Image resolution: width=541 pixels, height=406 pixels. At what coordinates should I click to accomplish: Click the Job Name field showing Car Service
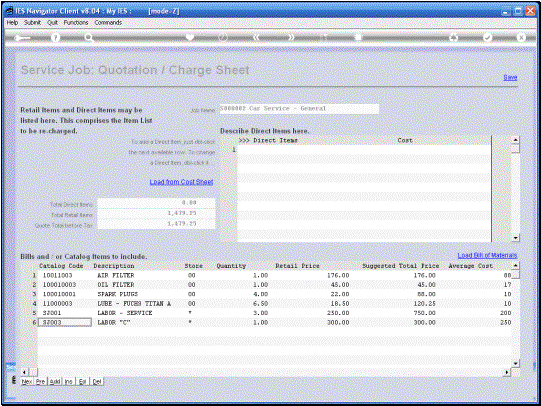tap(299, 109)
